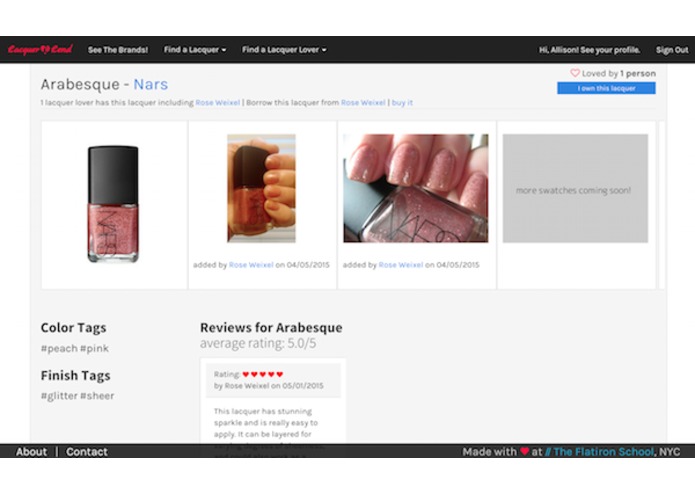The height and width of the screenshot is (494, 695).
Task: Click 'average rating: 5.0/5' text
Action: coord(258,343)
